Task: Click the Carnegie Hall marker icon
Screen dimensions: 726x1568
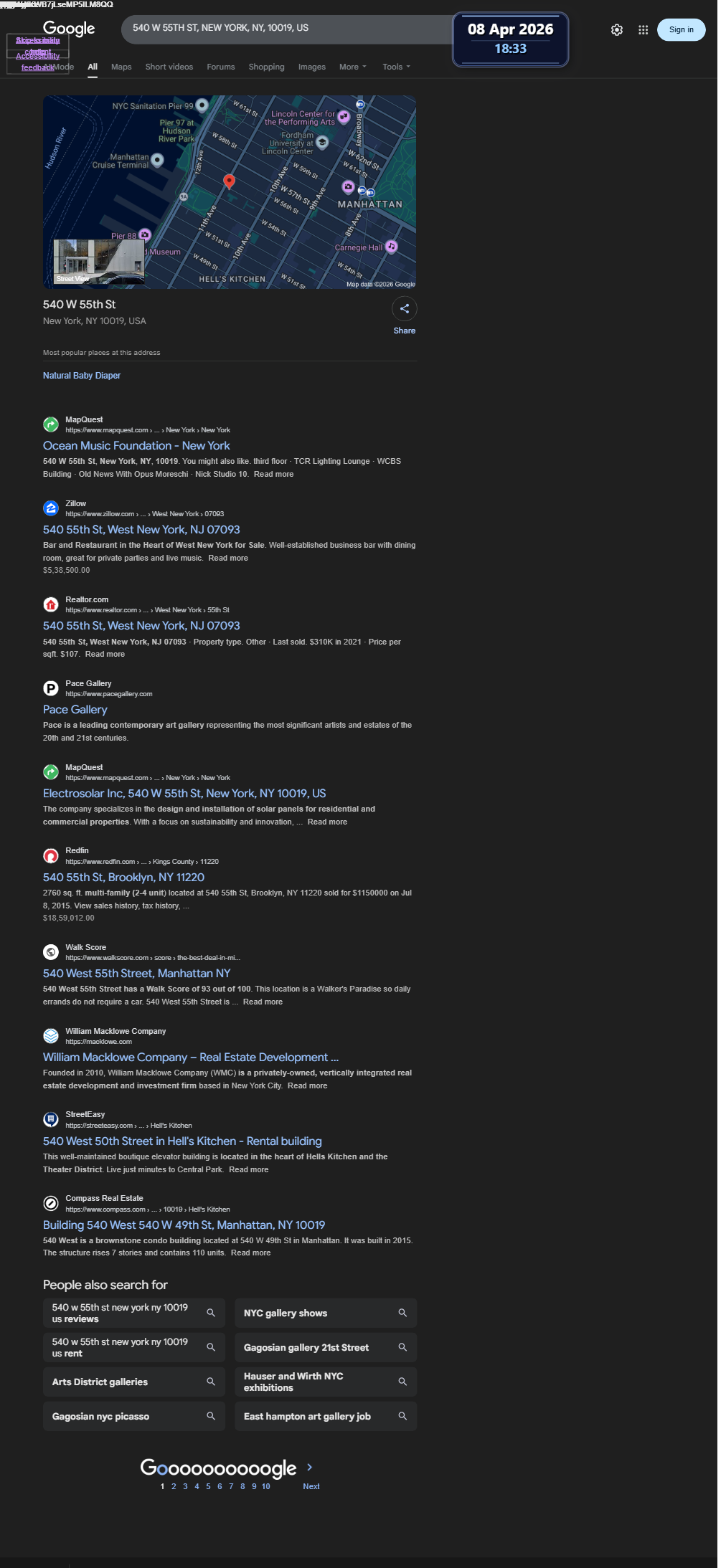Action: pos(391,247)
